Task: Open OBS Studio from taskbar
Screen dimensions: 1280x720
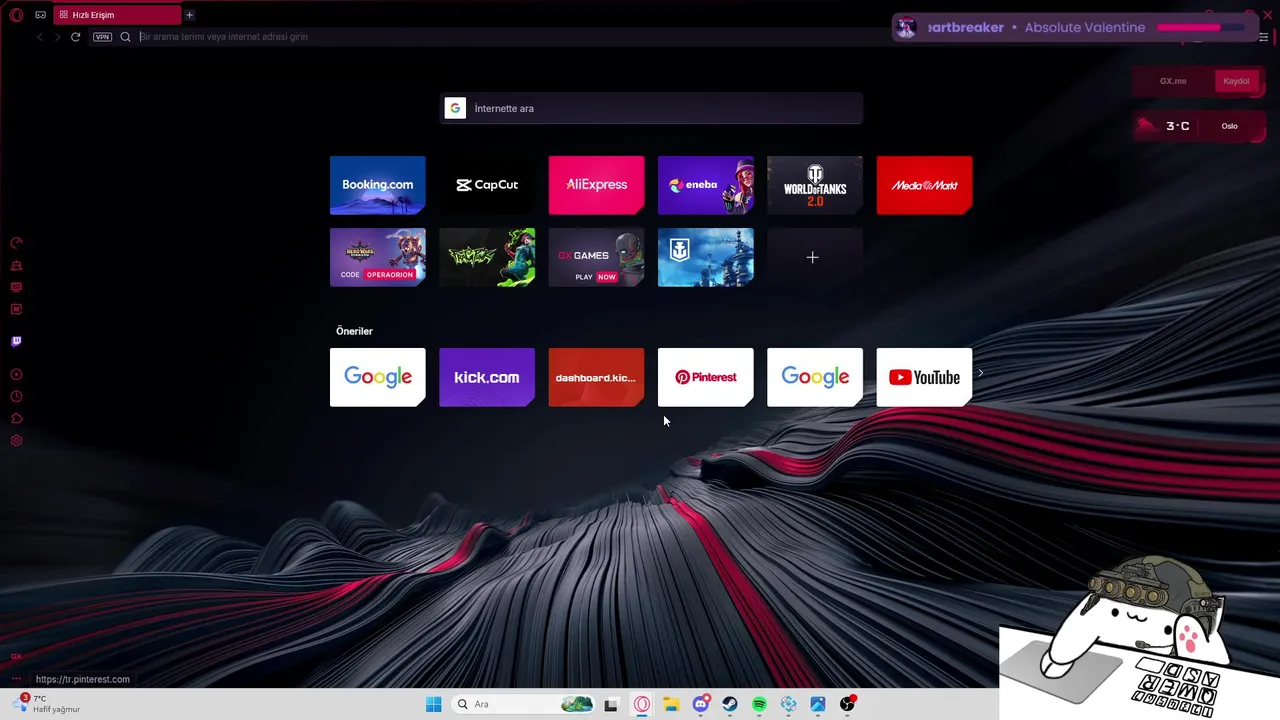Action: tap(847, 704)
